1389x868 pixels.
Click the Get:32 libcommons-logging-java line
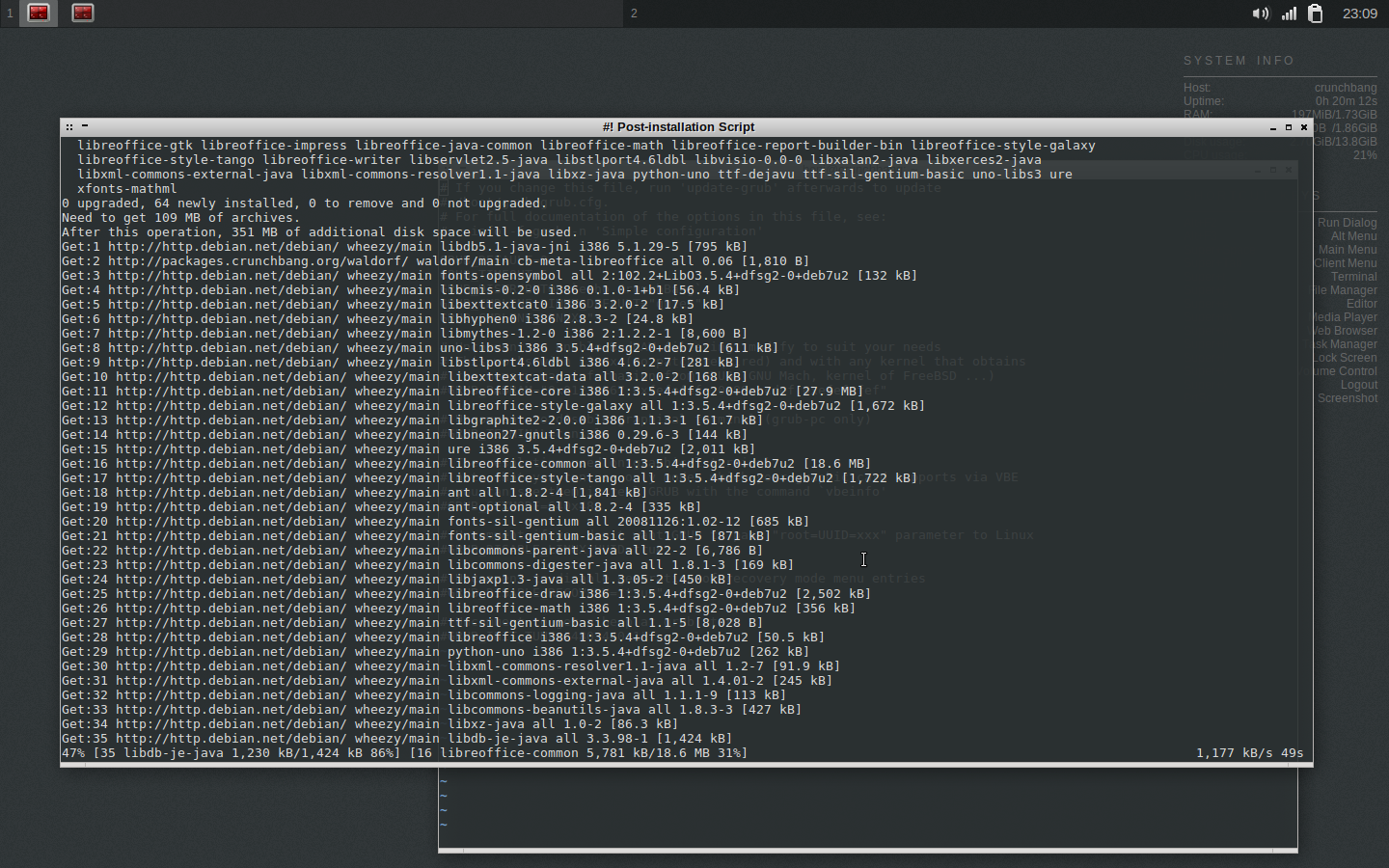[x=424, y=695]
